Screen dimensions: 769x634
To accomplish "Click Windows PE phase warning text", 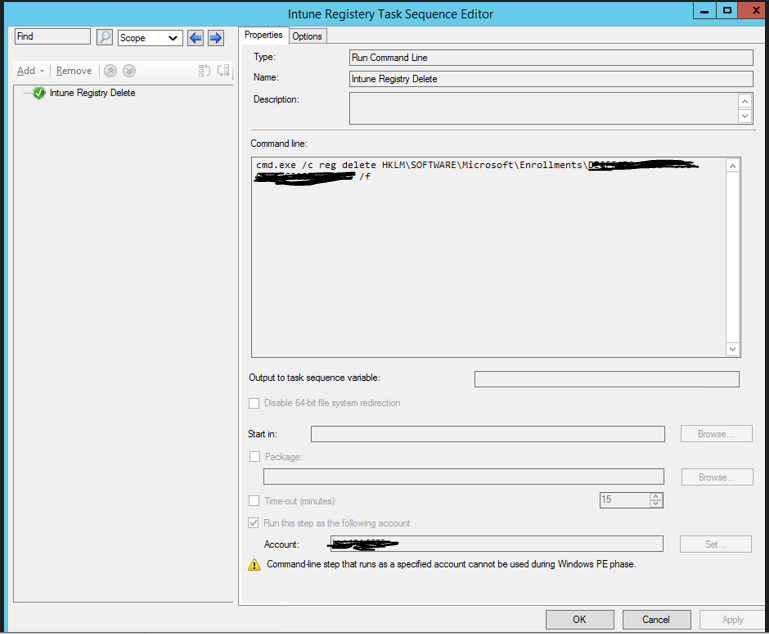I will (451, 564).
